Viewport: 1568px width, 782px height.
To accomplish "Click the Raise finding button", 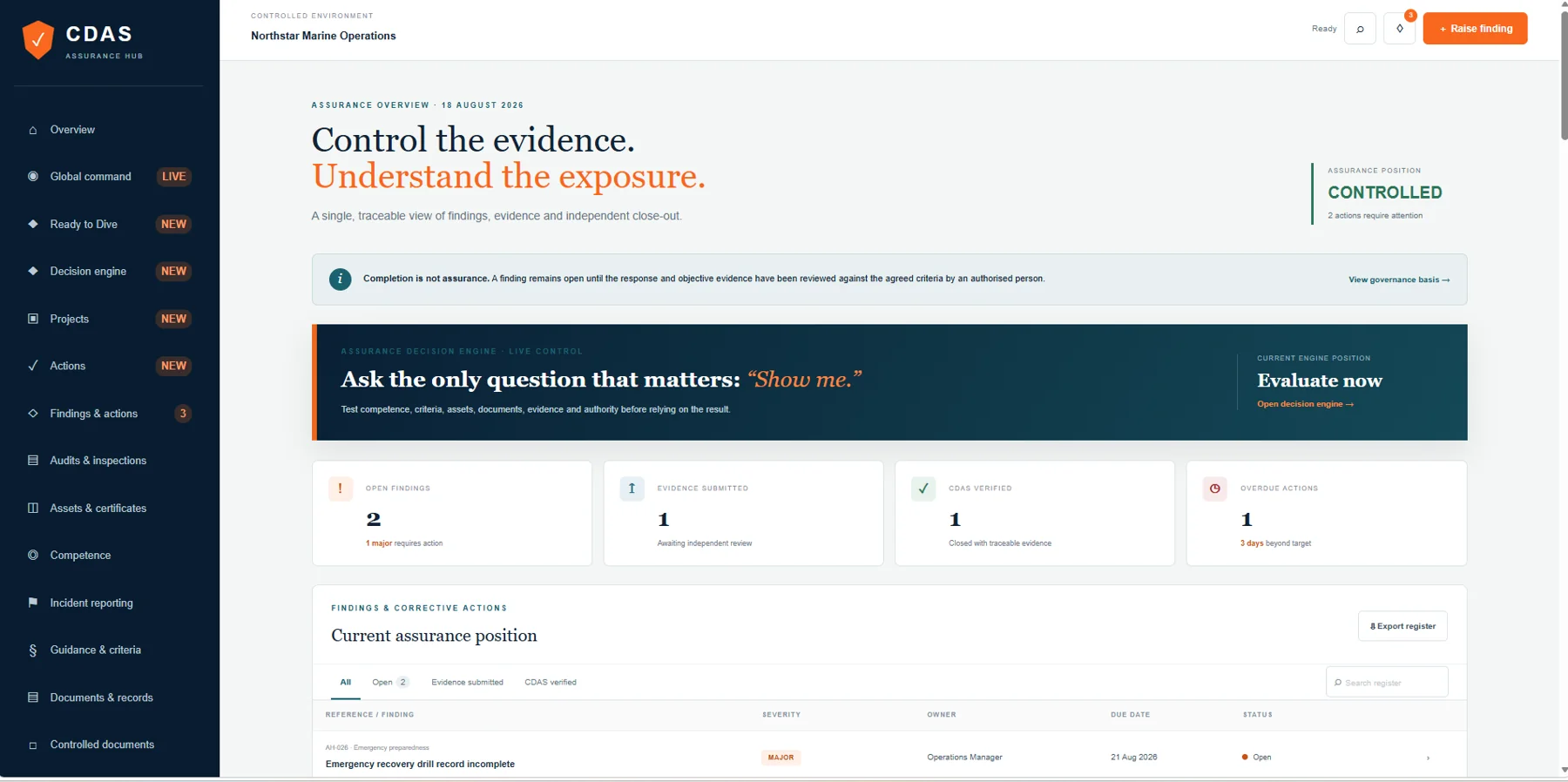I will [x=1475, y=29].
